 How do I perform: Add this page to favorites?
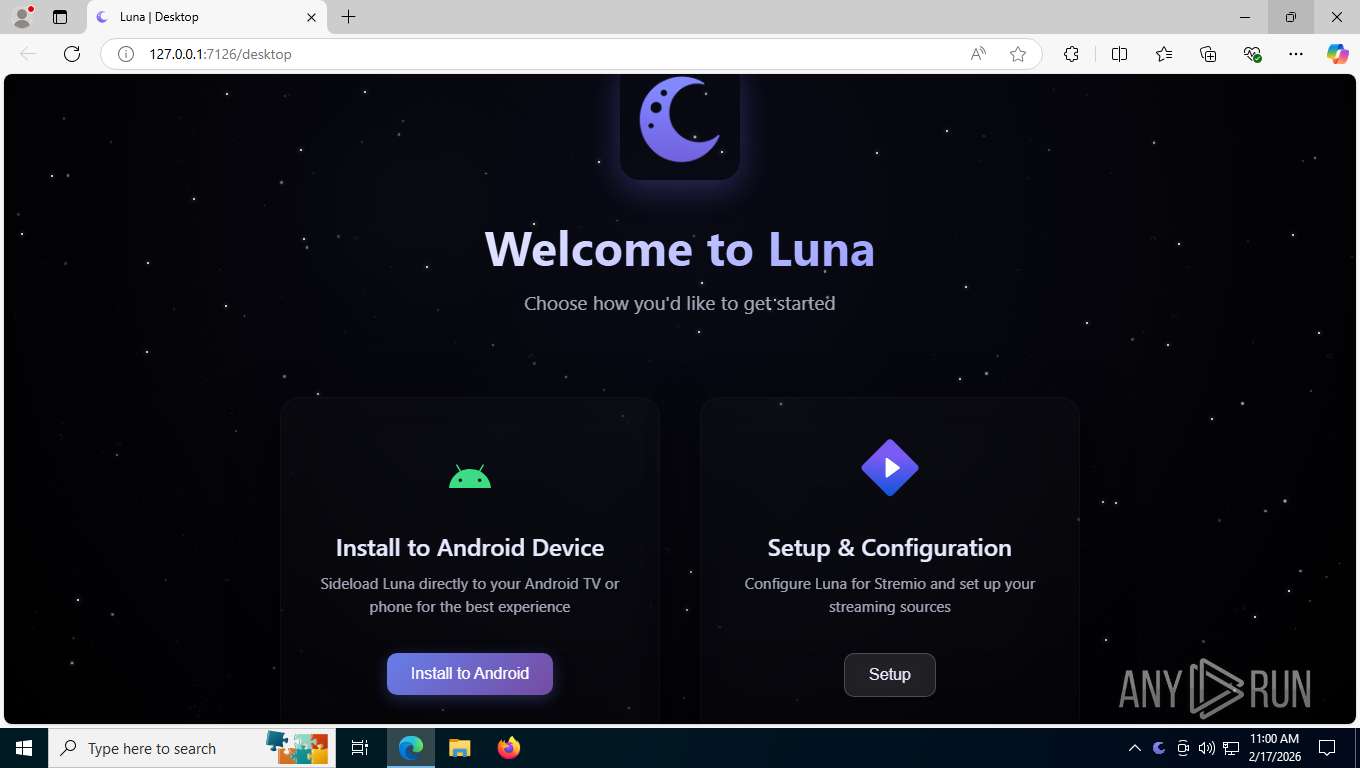pos(1018,54)
